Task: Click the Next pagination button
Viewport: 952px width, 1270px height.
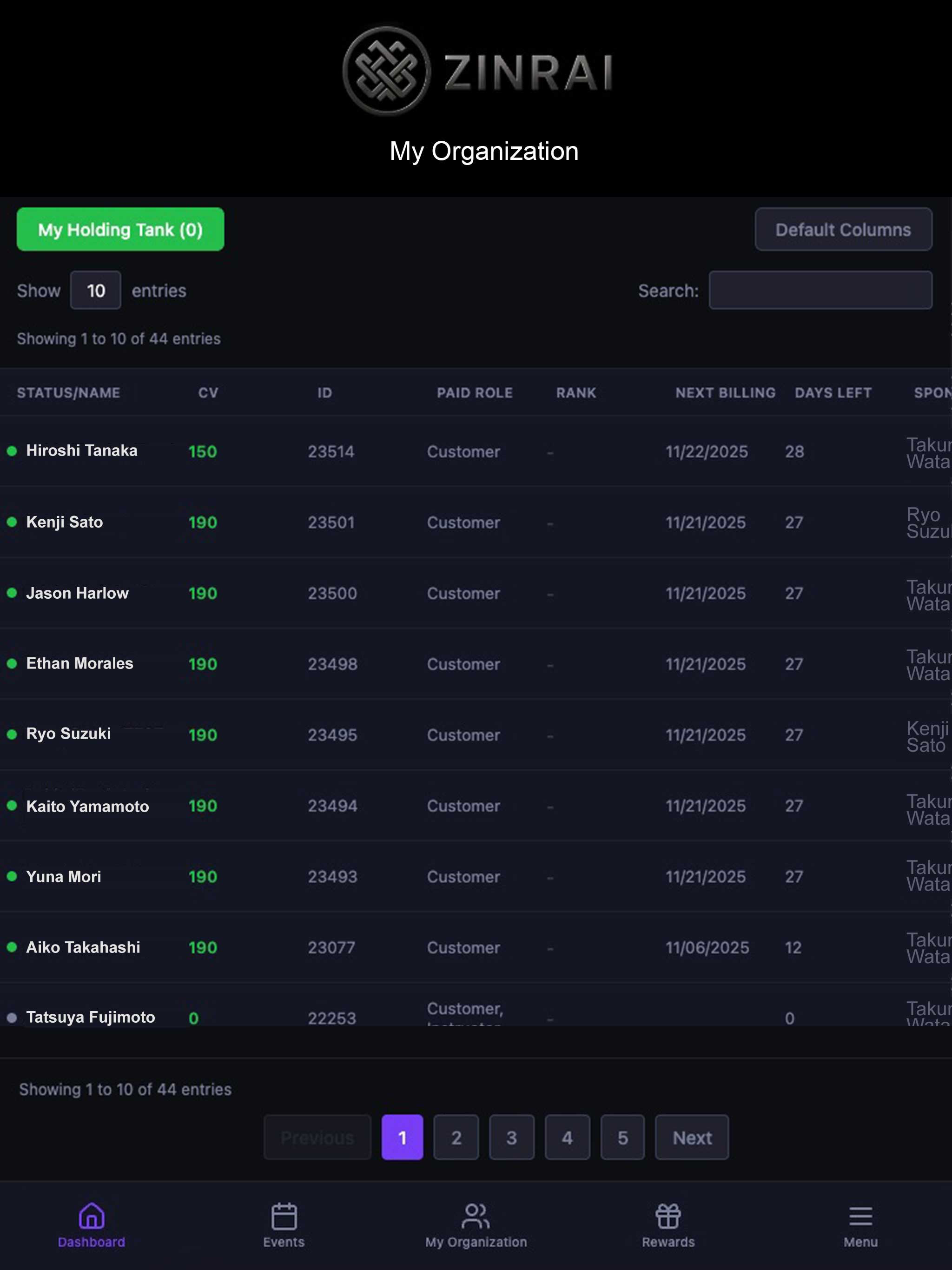Action: [x=692, y=1138]
